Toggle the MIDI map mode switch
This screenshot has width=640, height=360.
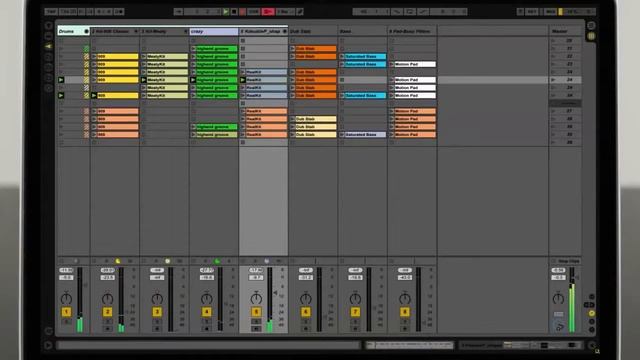(550, 12)
